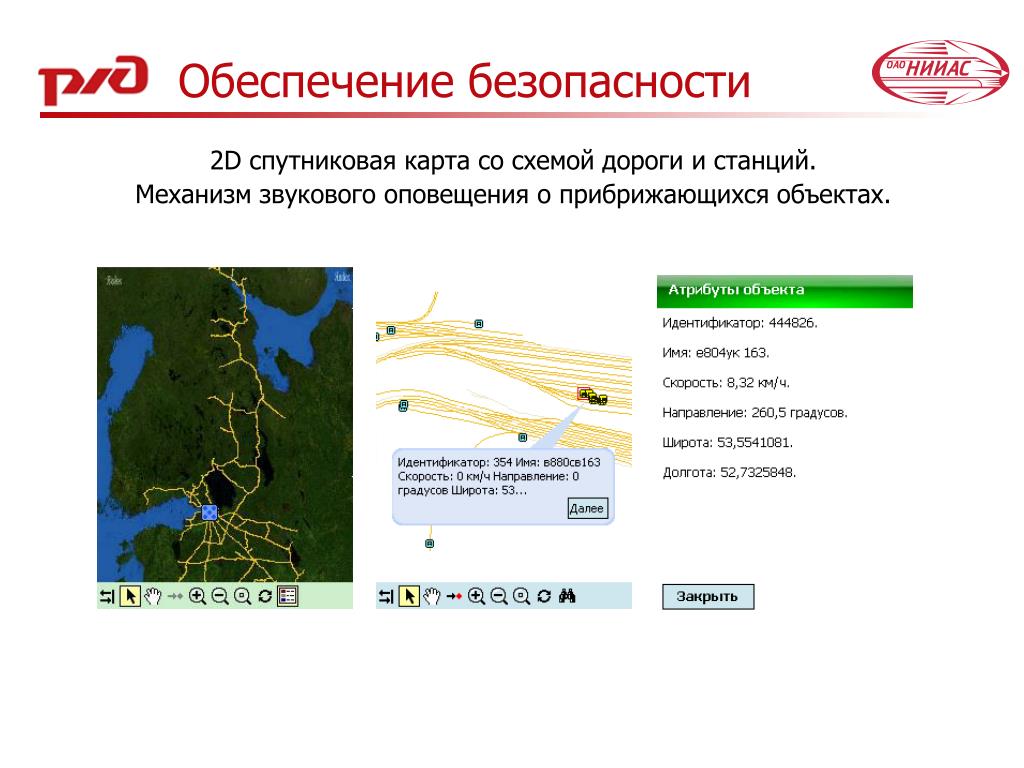This screenshot has height=768, width=1024.
Task: Click red-dot arrow tool on scheme toolbar
Action: coord(454,596)
